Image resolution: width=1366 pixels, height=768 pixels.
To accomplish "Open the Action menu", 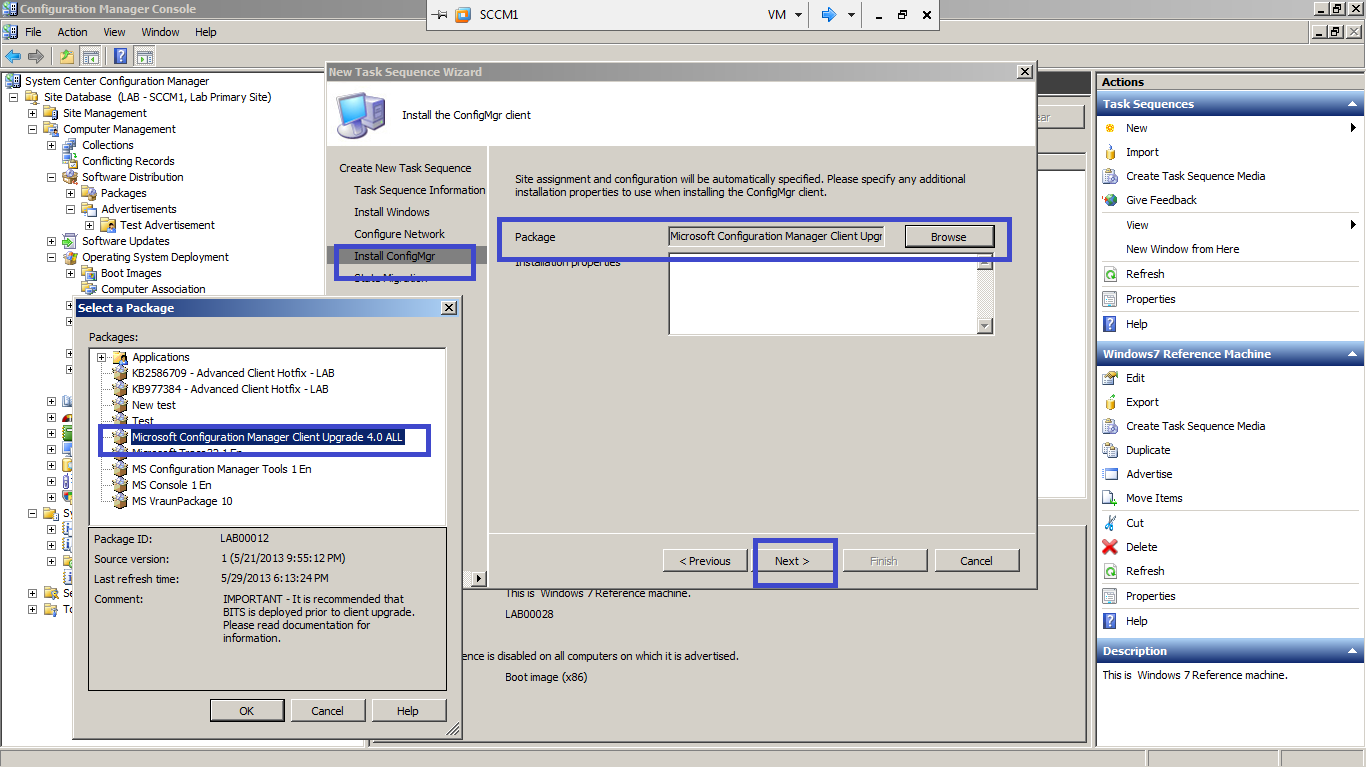I will [72, 31].
